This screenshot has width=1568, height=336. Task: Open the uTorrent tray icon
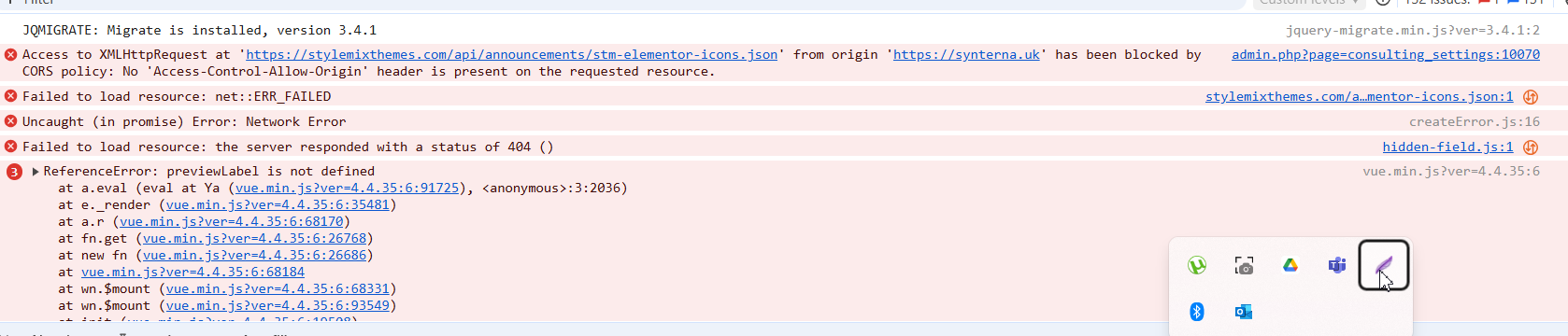point(1197,266)
